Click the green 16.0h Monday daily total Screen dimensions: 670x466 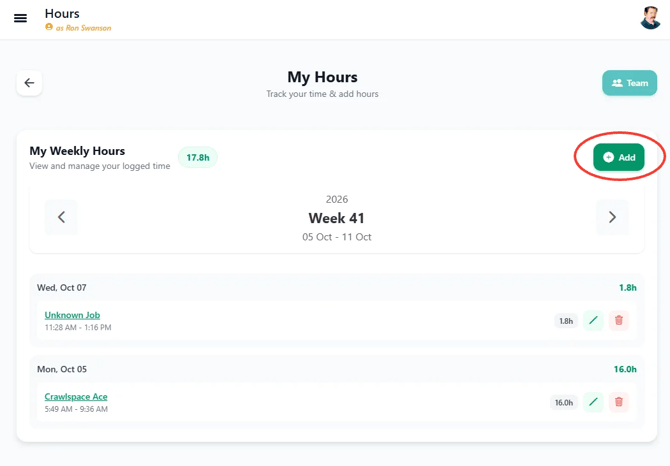click(x=625, y=369)
